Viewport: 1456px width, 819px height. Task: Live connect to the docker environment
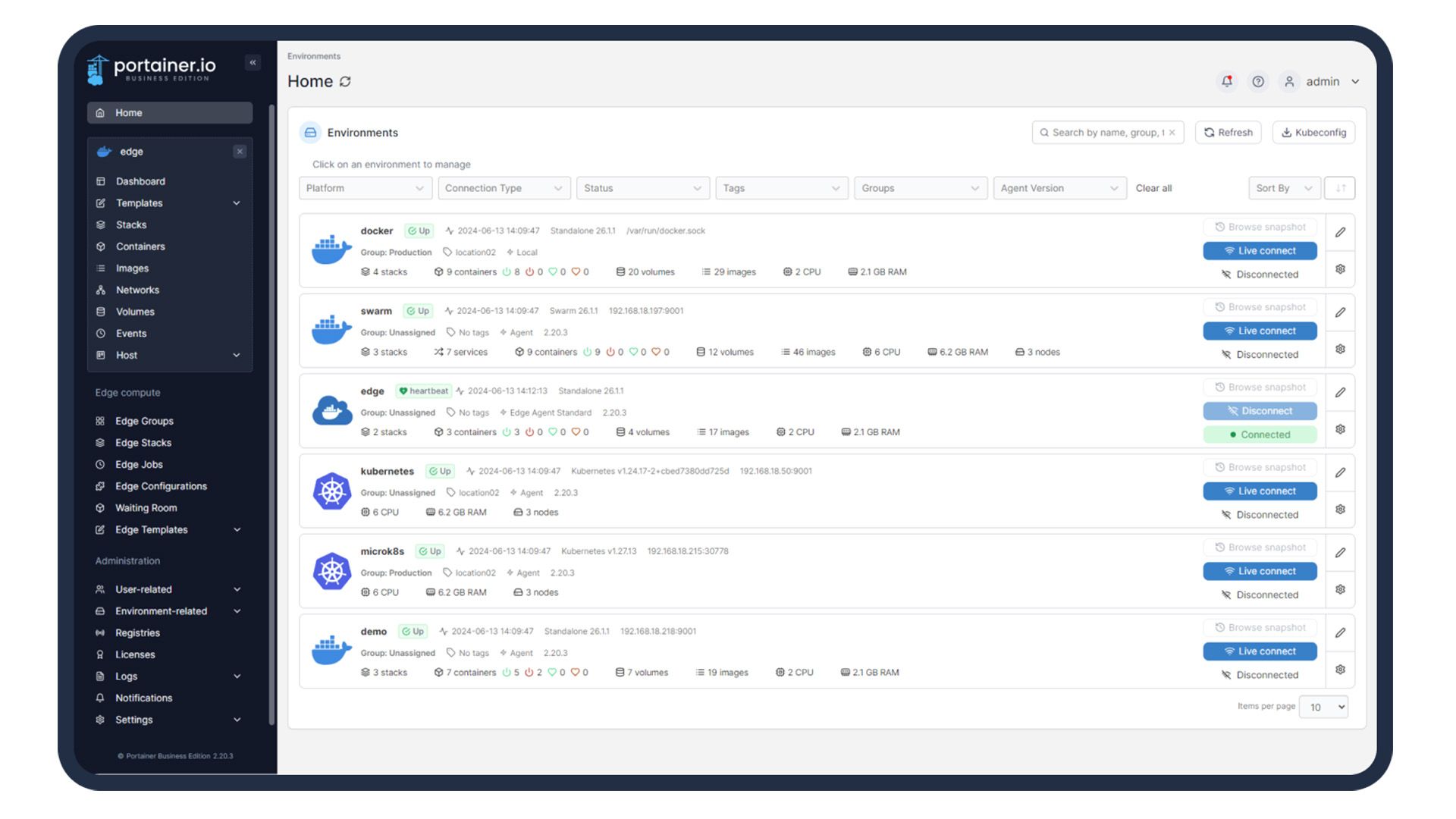coord(1260,251)
